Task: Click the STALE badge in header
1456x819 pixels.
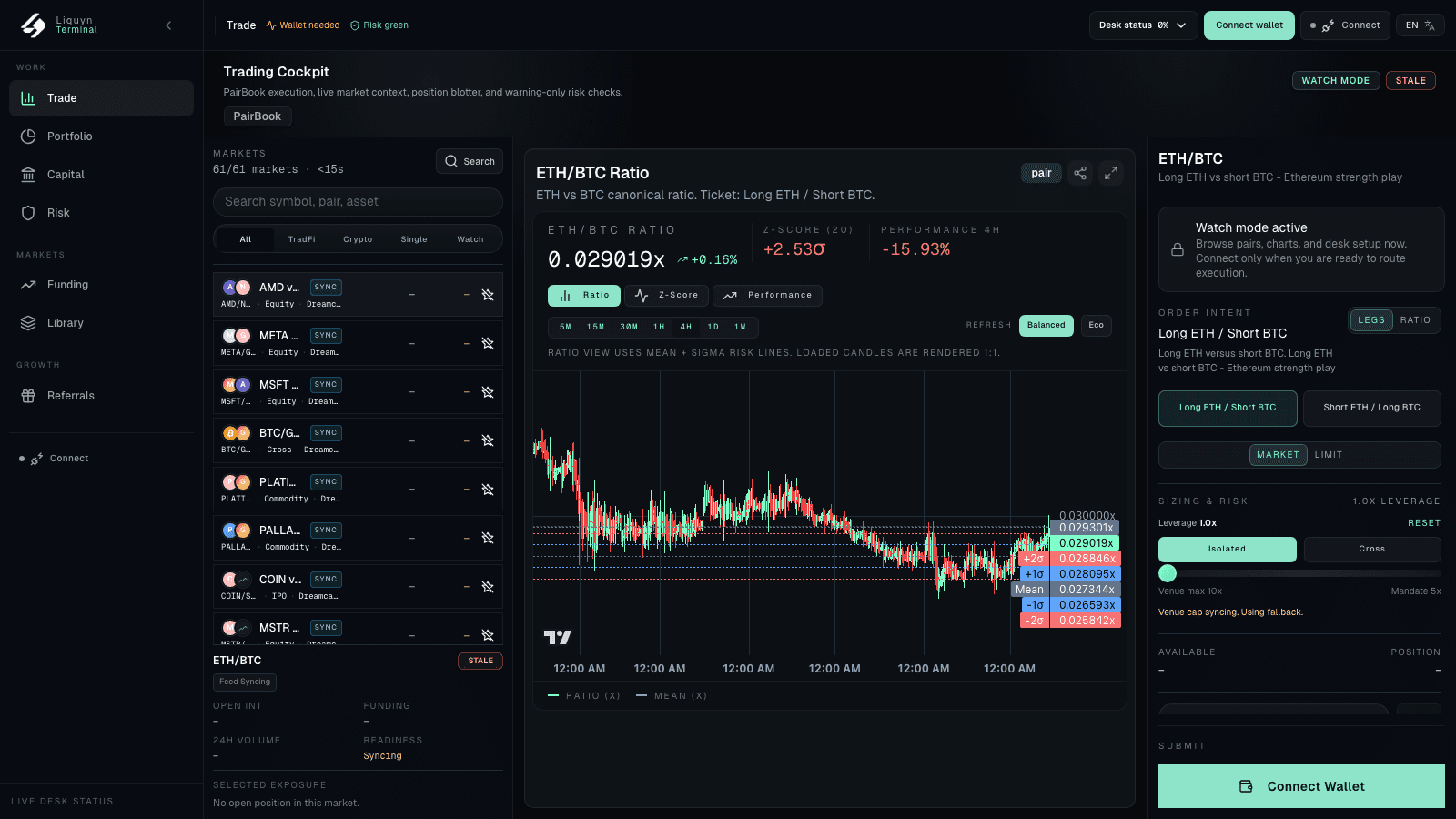Action: [1410, 81]
